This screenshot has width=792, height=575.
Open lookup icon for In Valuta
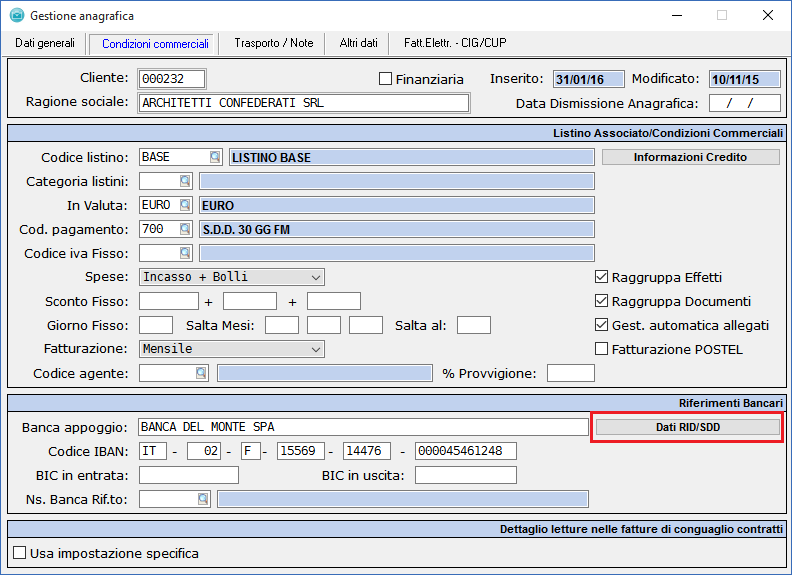pos(185,205)
